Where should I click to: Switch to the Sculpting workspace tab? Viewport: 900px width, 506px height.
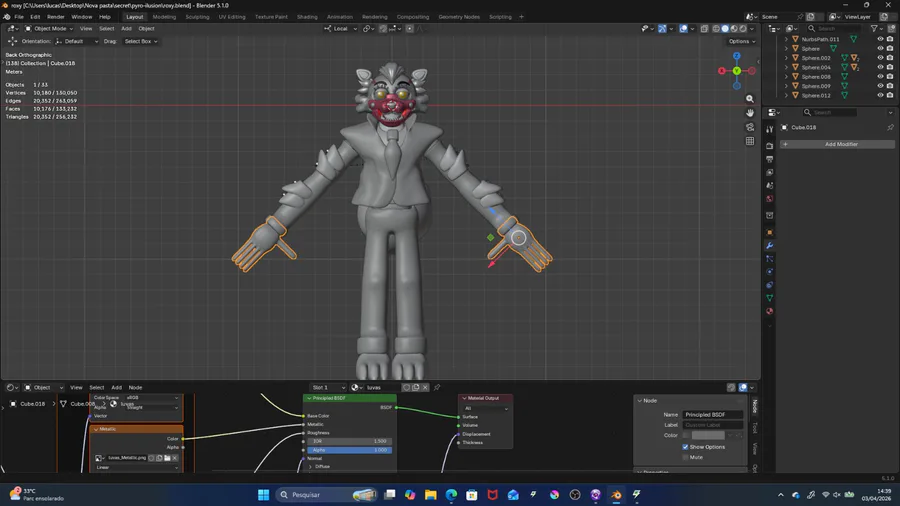coord(197,17)
